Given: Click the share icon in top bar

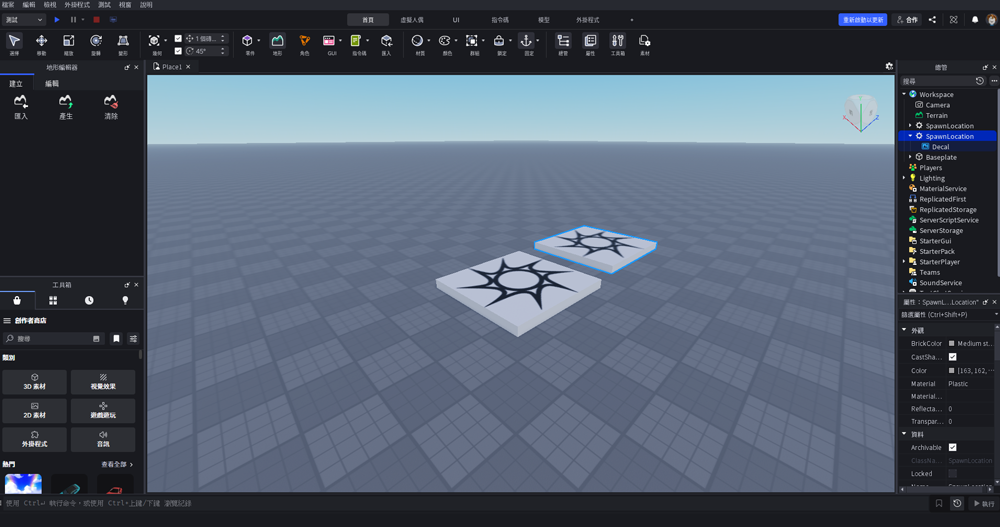Looking at the screenshot, I should tap(932, 20).
